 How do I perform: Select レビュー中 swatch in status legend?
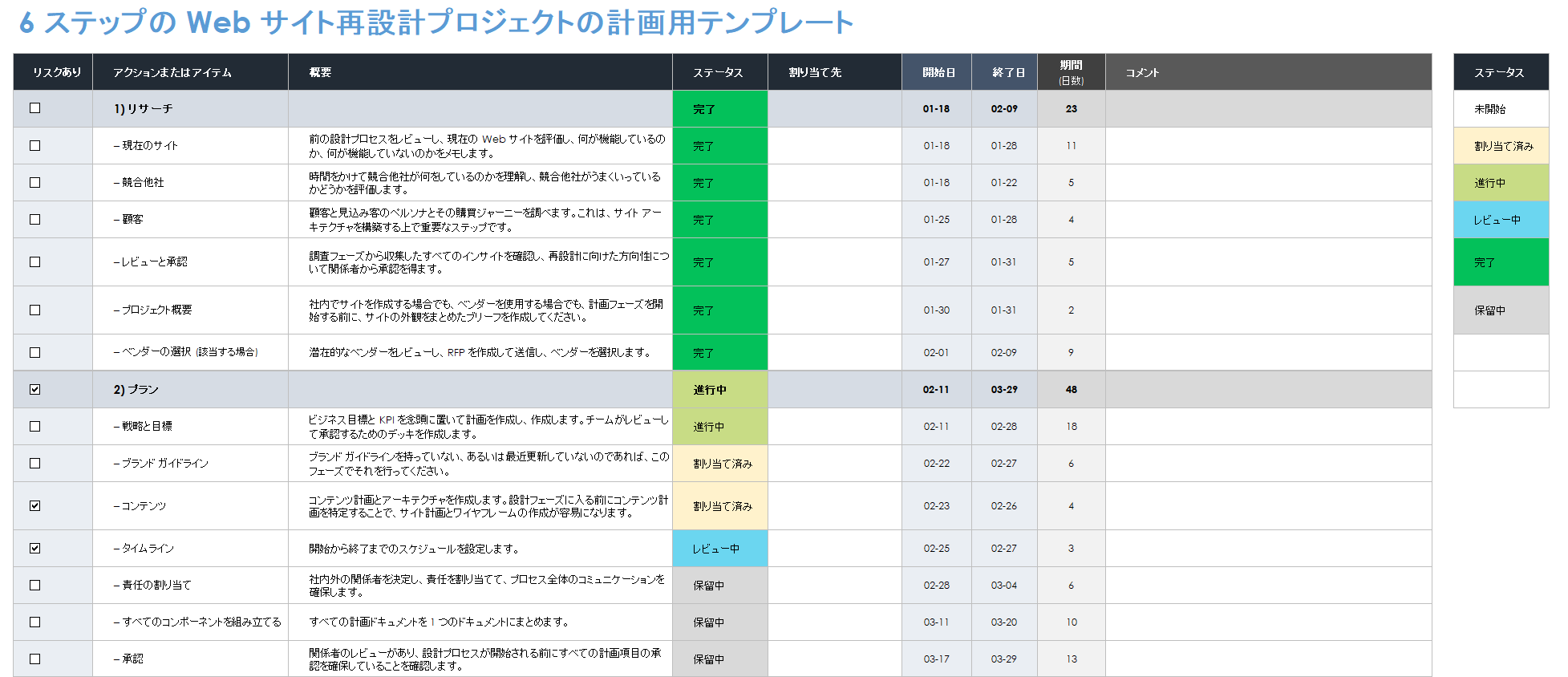point(1501,220)
